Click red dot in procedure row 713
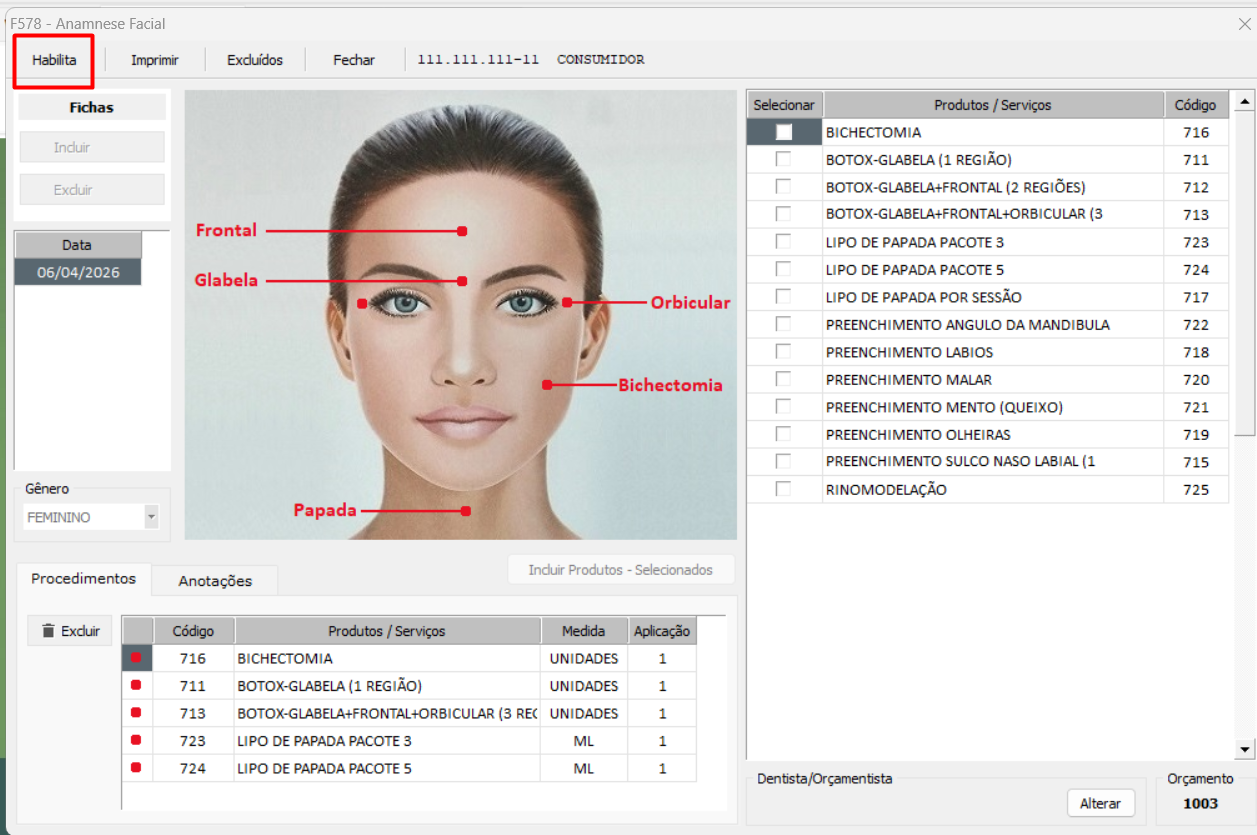The width and height of the screenshot is (1257, 835). click(x=136, y=713)
